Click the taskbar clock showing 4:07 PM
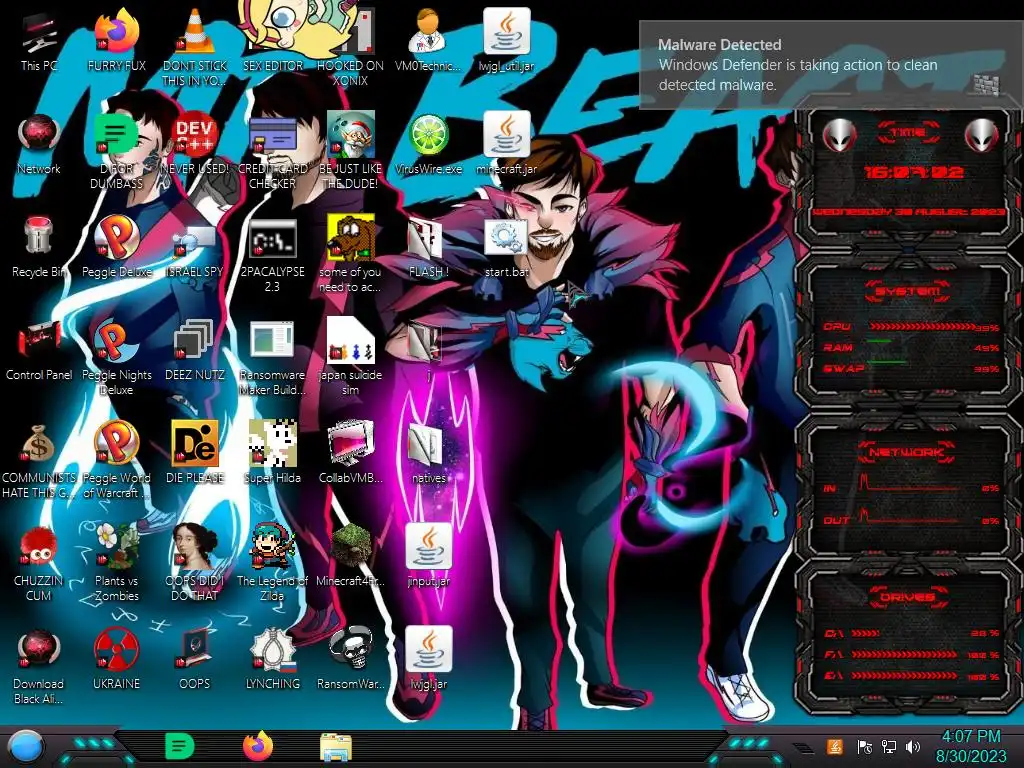Image resolution: width=1024 pixels, height=768 pixels. click(x=971, y=746)
